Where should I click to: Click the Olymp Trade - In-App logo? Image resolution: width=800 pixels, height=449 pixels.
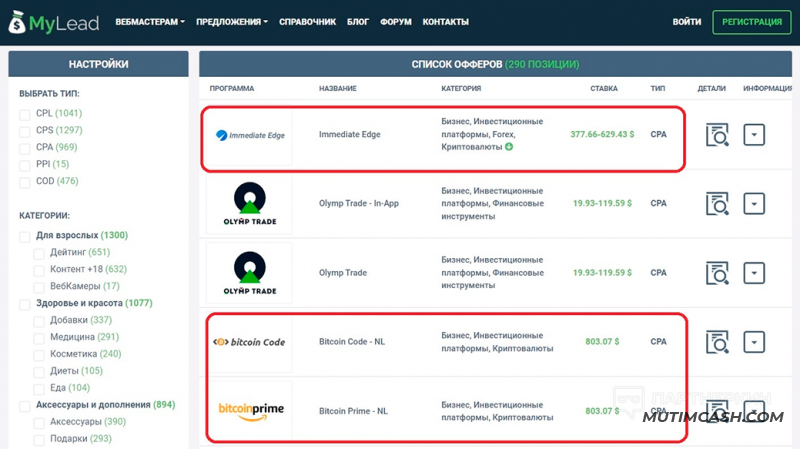[249, 204]
